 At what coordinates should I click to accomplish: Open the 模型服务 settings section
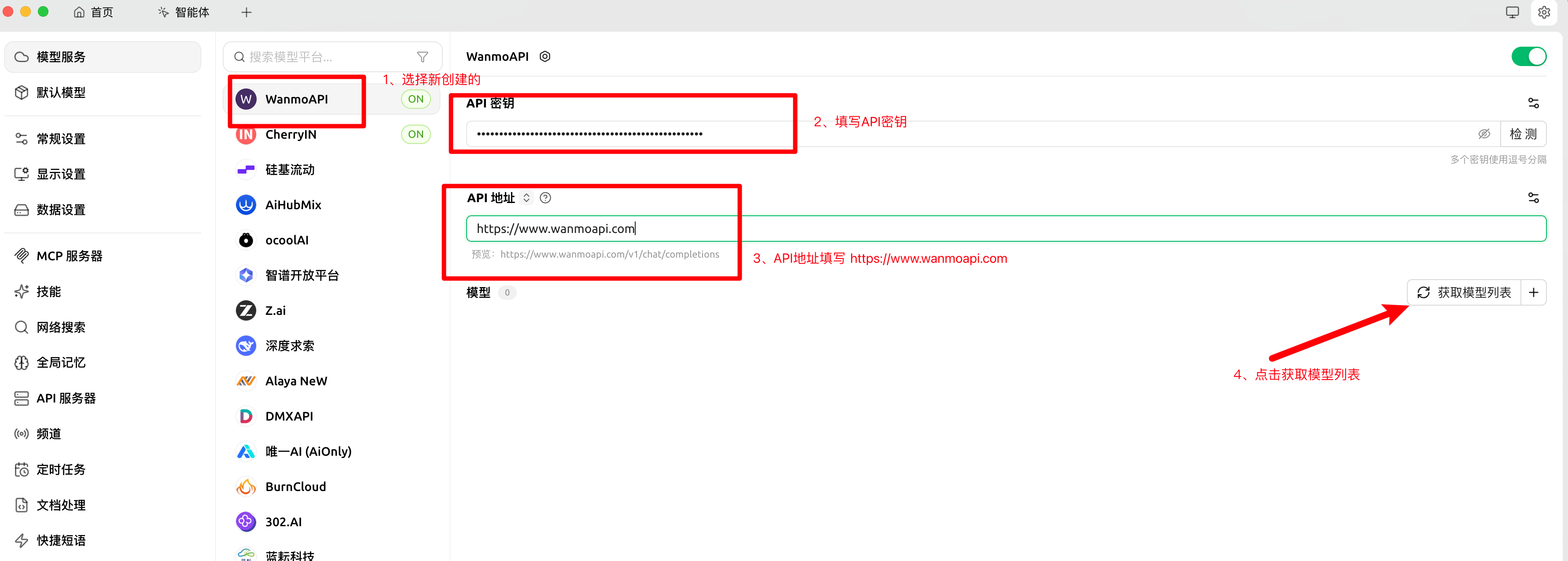(102, 57)
